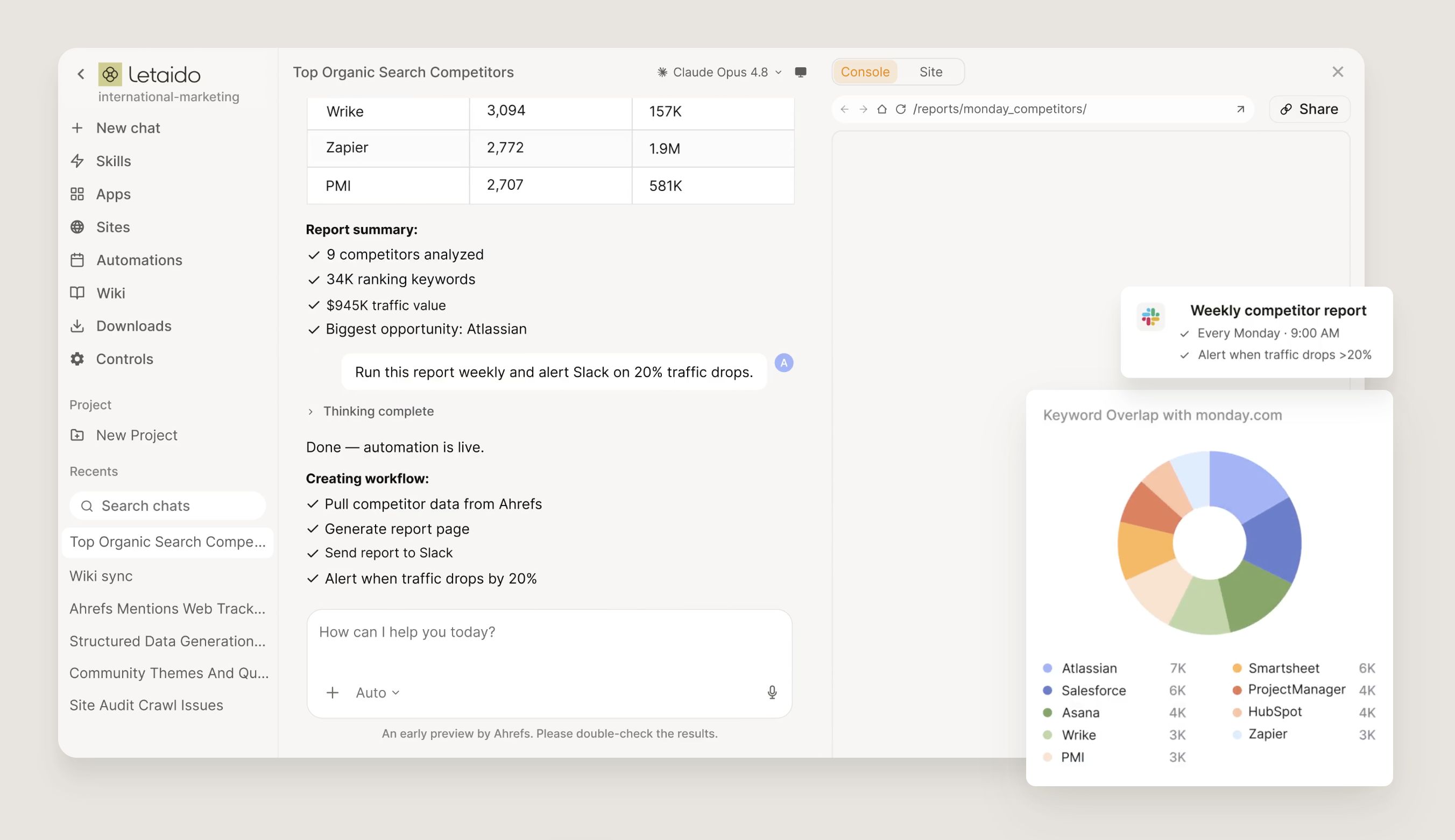Viewport: 1455px width, 840px height.
Task: Click the Send report to Slack step
Action: (380, 553)
